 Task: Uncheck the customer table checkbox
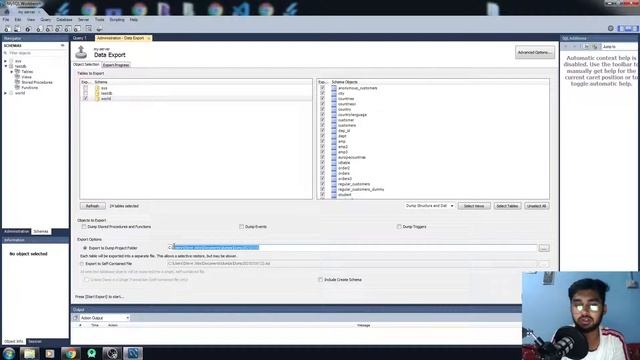[x=322, y=120]
